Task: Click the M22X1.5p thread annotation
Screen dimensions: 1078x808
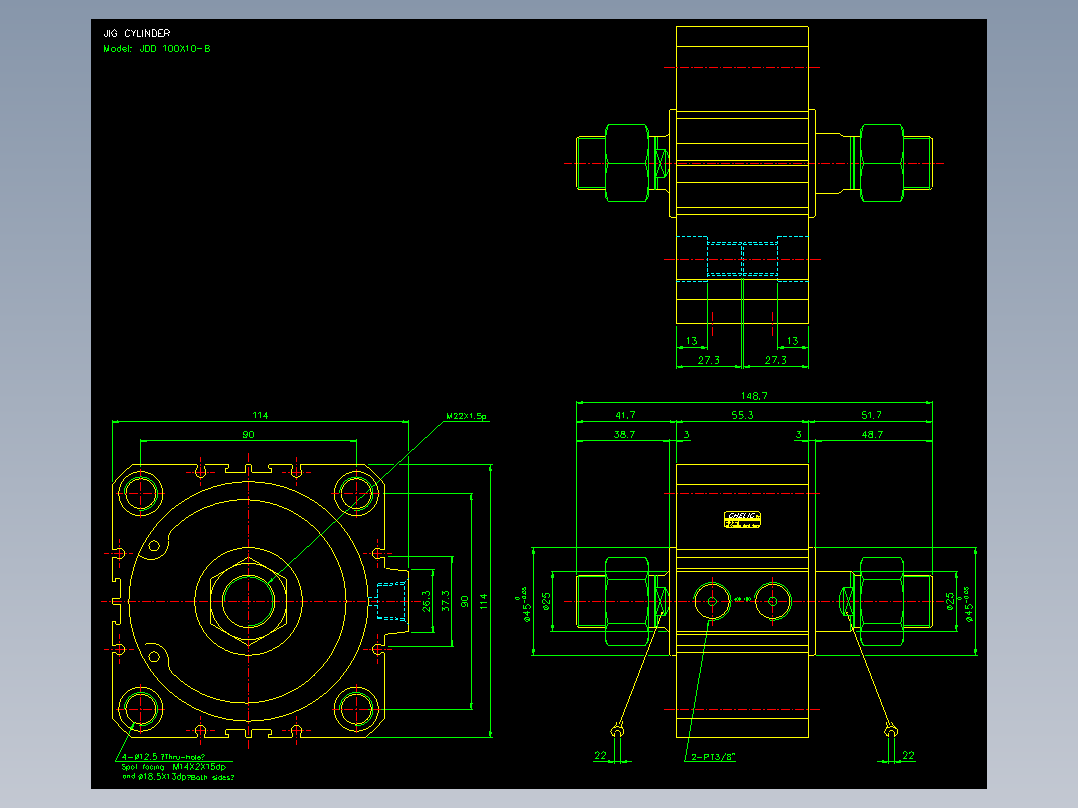Action: tap(466, 416)
